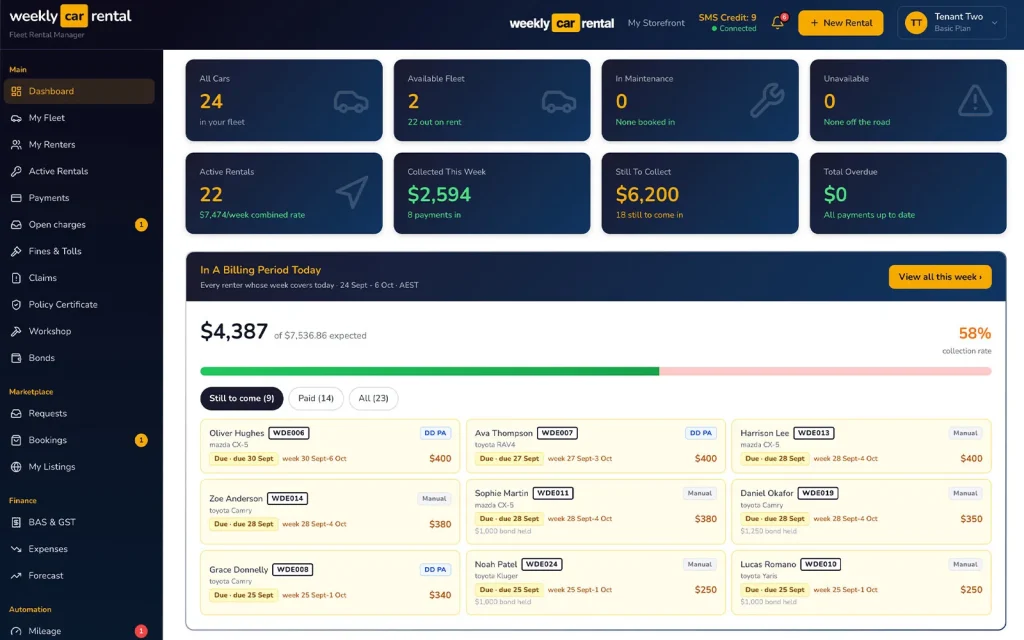
Task: Open Harrison Lee WDE013 rental card
Action: (861, 446)
